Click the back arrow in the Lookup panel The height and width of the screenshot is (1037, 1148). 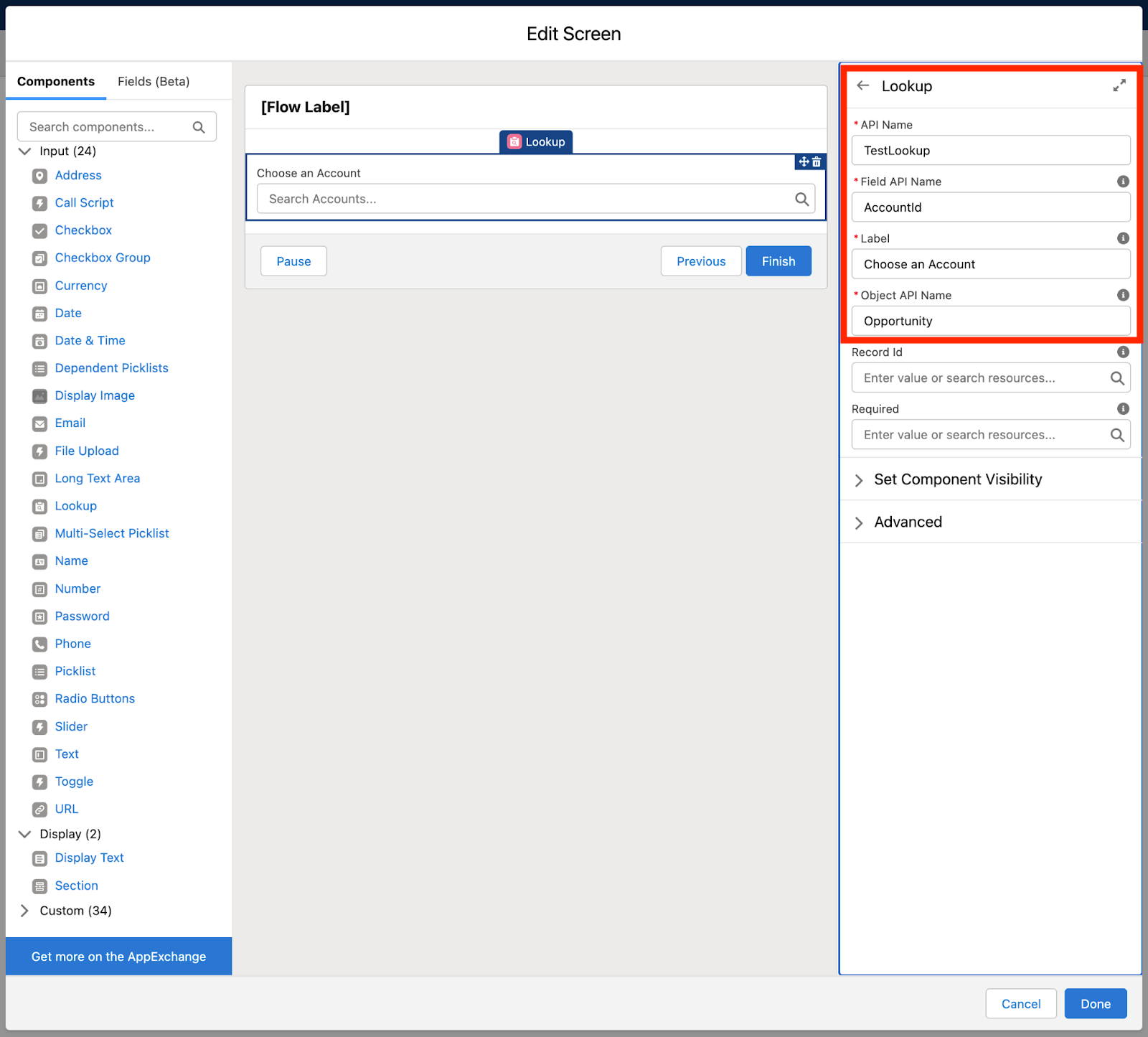(x=862, y=85)
